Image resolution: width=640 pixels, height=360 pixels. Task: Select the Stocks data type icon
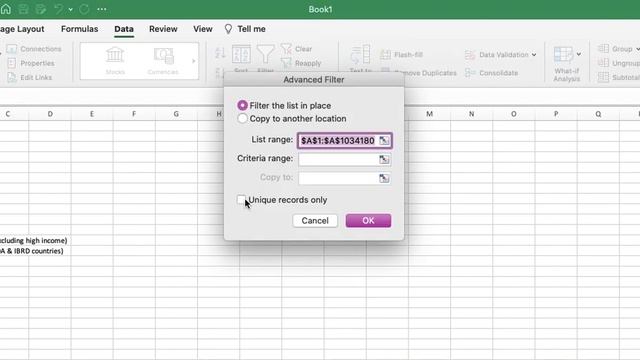[115, 60]
